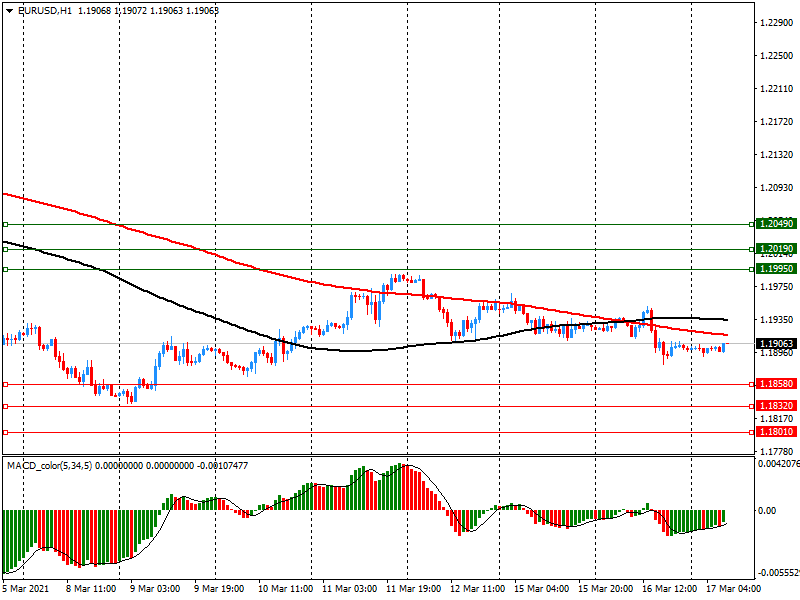Click the 17 Mar 04:00 time label
The image size is (800, 600).
[x=733, y=589]
